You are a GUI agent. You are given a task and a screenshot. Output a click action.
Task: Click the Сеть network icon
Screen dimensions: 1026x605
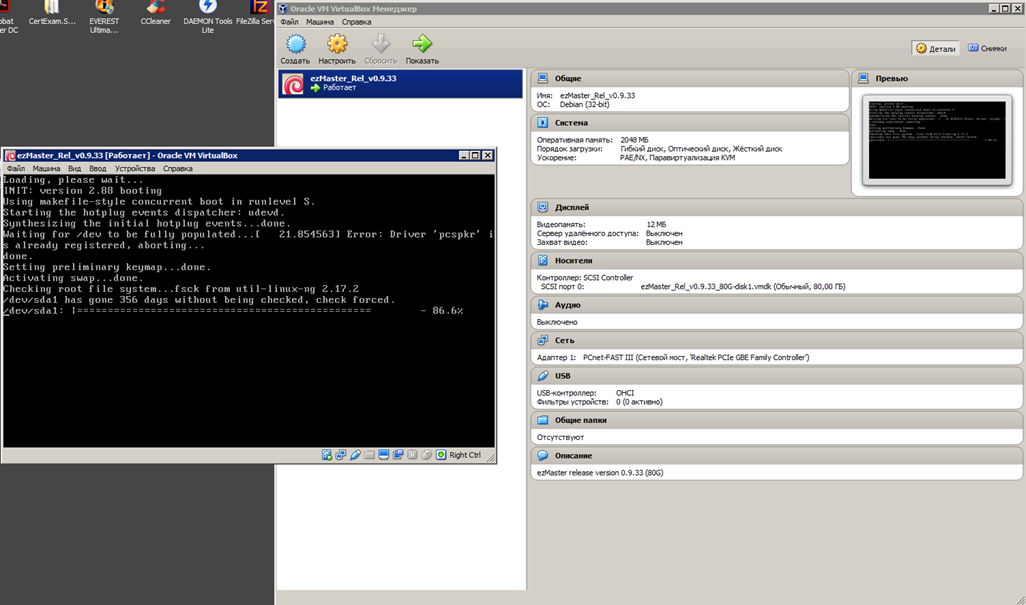pos(542,340)
